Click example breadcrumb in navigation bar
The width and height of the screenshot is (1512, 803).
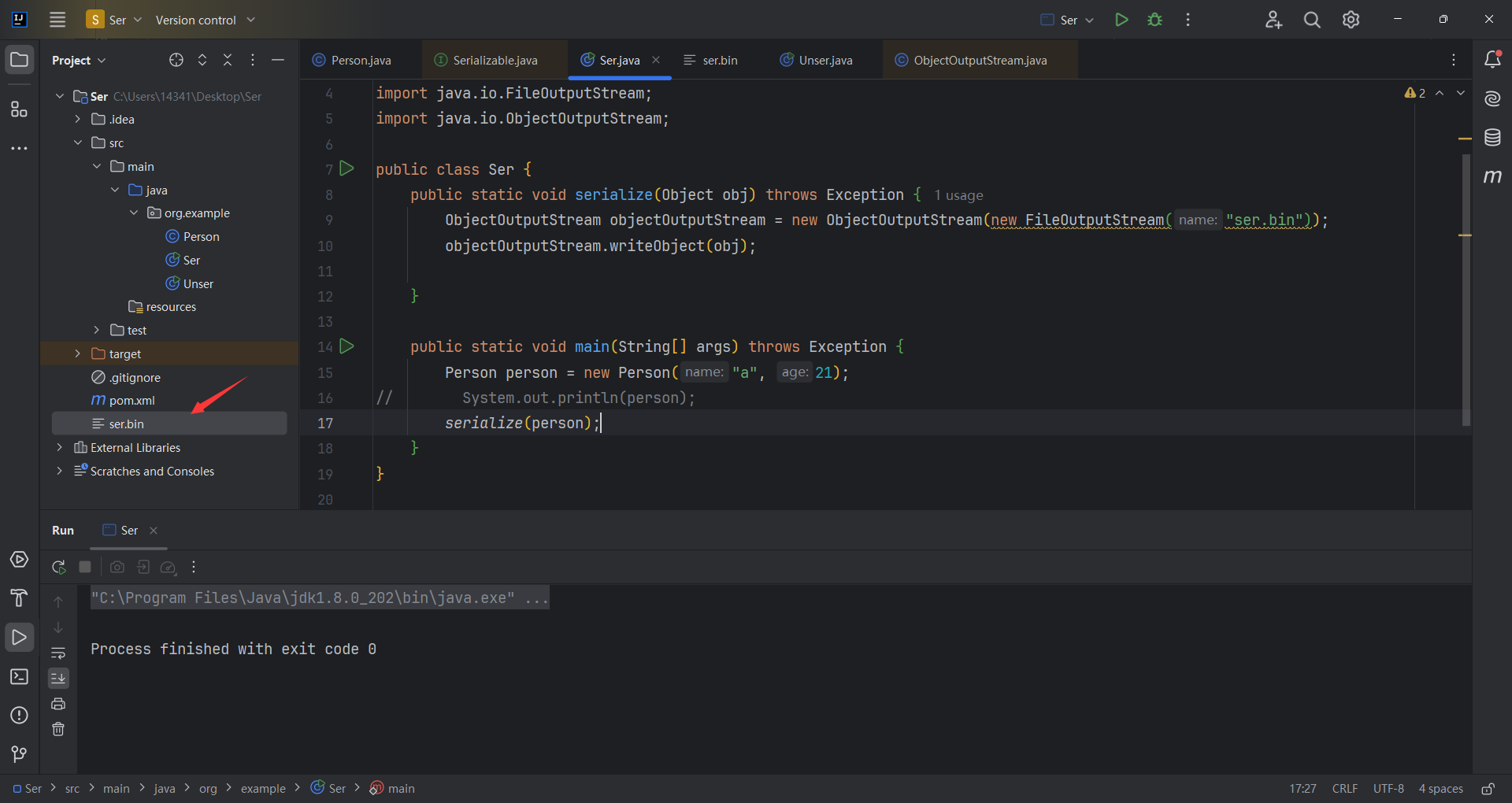[x=263, y=788]
